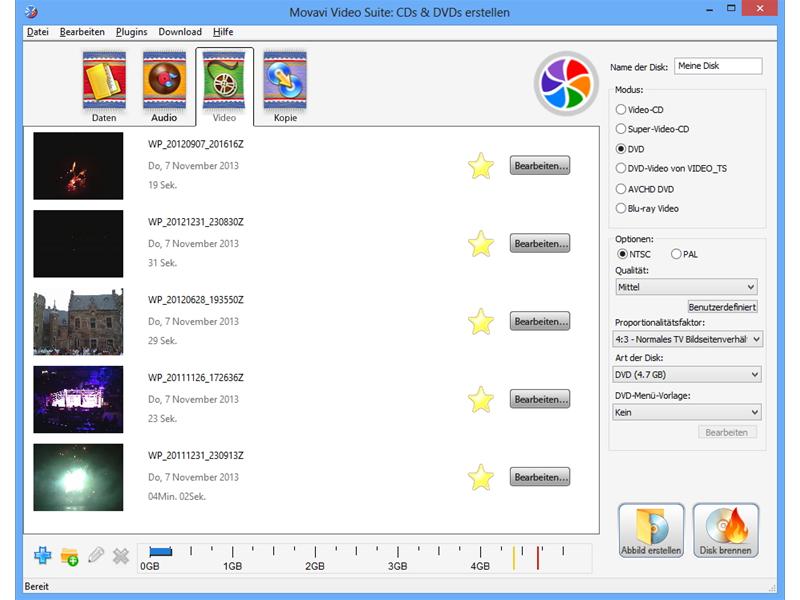Select the bright fireworks thumbnail WP_20111231_230913Z
The width and height of the screenshot is (800, 600).
[x=78, y=477]
